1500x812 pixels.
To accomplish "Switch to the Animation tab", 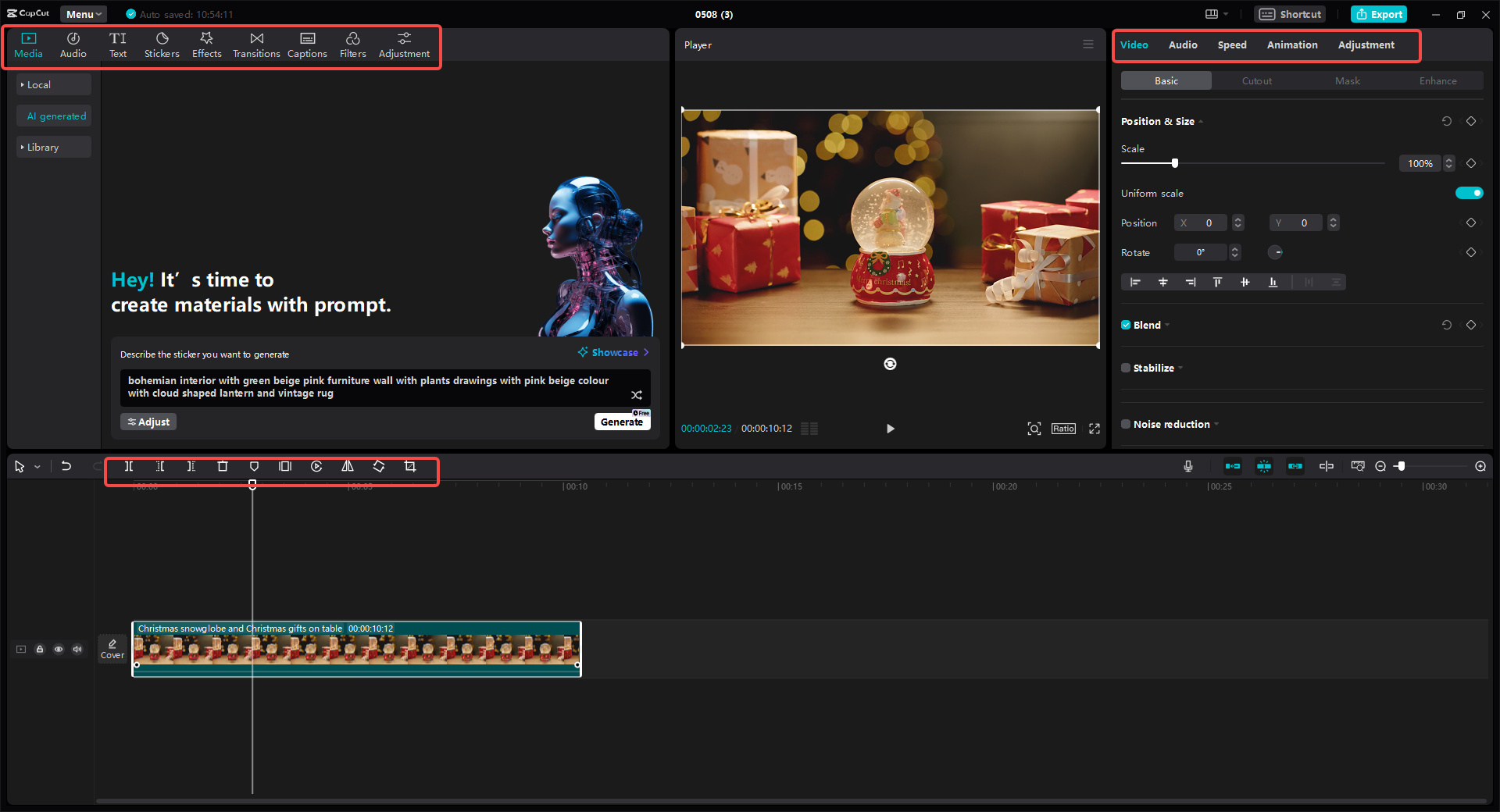I will [1291, 45].
